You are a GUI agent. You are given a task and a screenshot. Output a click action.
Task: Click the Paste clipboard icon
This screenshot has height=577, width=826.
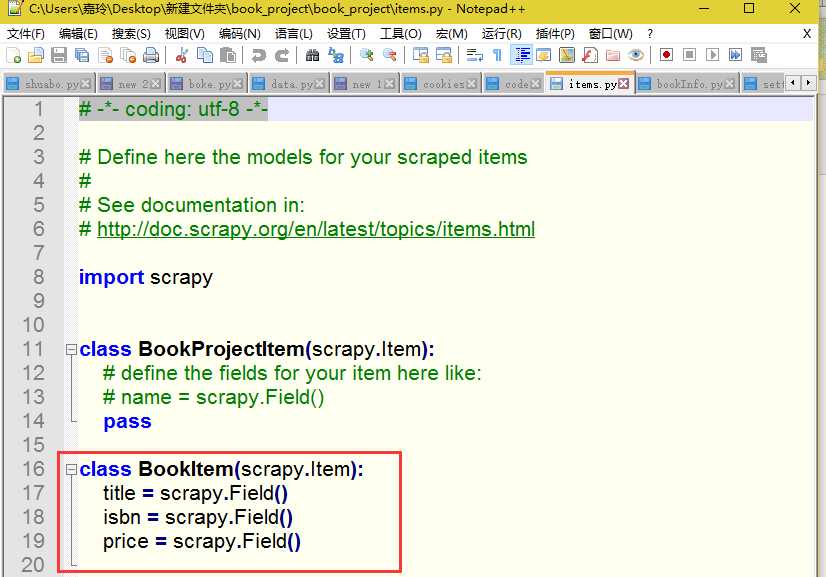click(x=228, y=55)
